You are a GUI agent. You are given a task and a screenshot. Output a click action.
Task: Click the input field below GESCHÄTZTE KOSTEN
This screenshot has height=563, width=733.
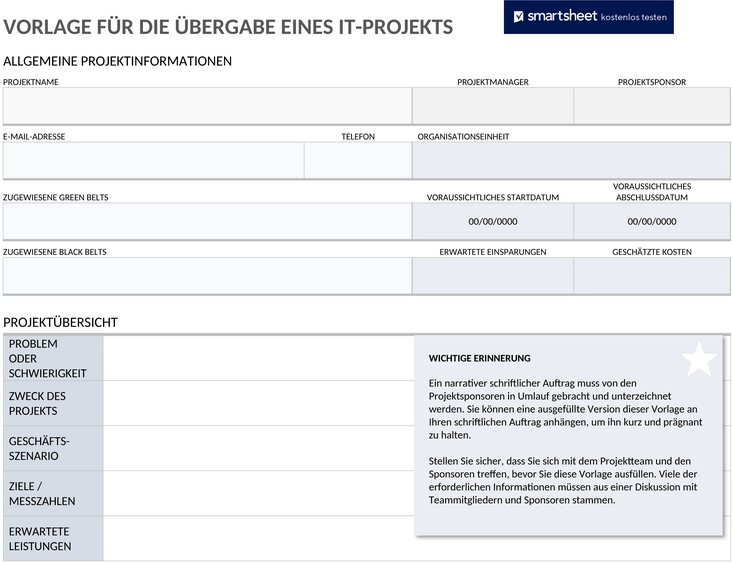[x=652, y=276]
